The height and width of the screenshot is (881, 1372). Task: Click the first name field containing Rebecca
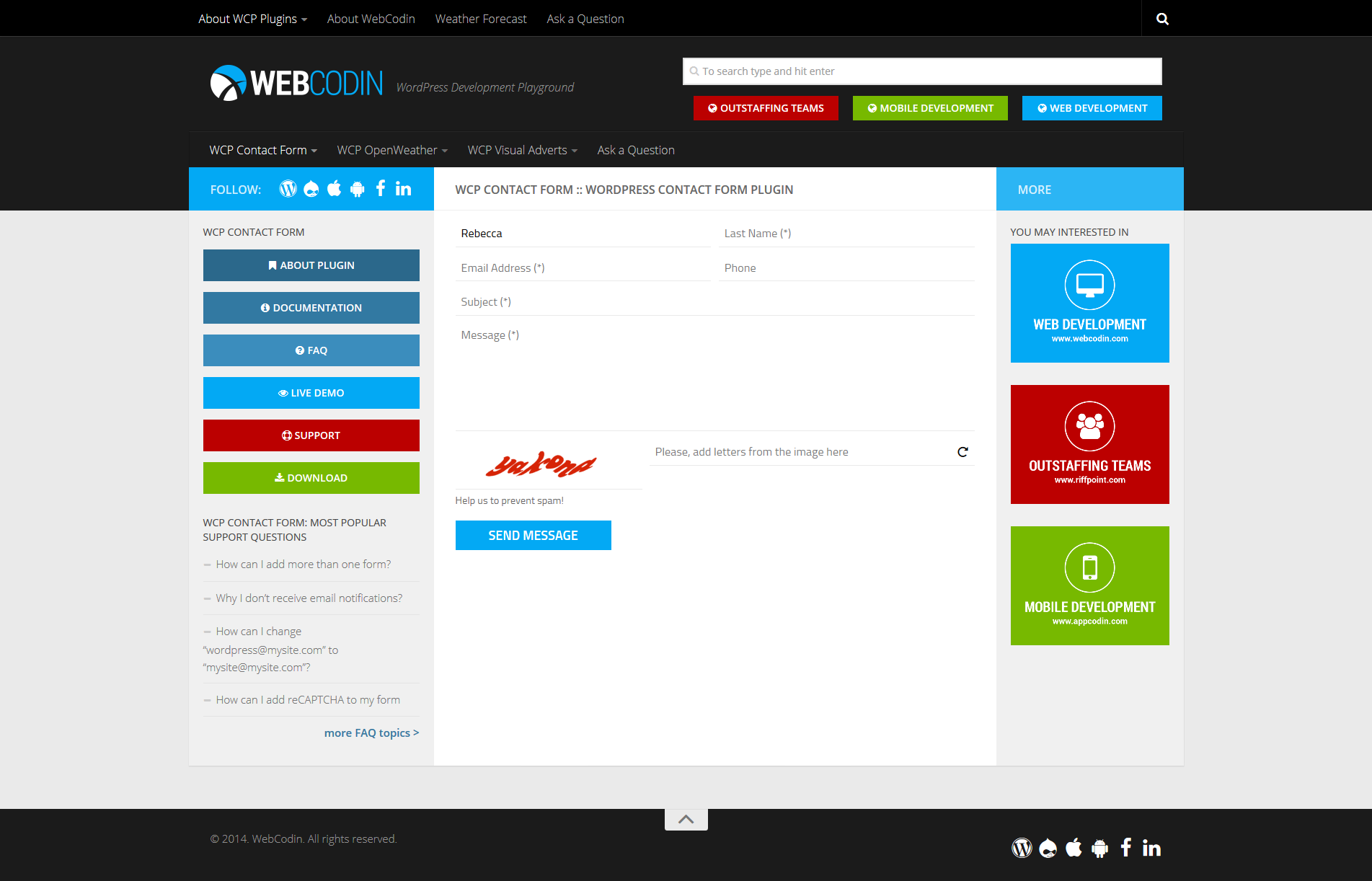coord(583,234)
